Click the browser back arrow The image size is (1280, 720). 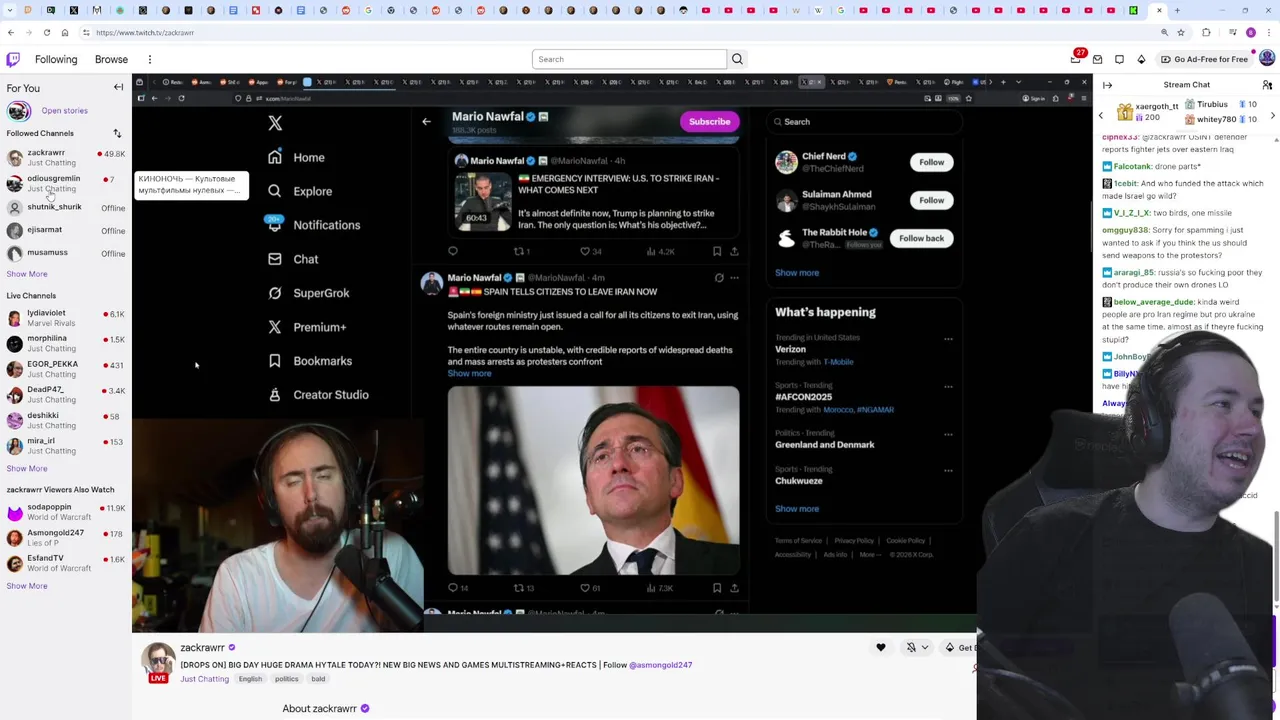tap(10, 33)
